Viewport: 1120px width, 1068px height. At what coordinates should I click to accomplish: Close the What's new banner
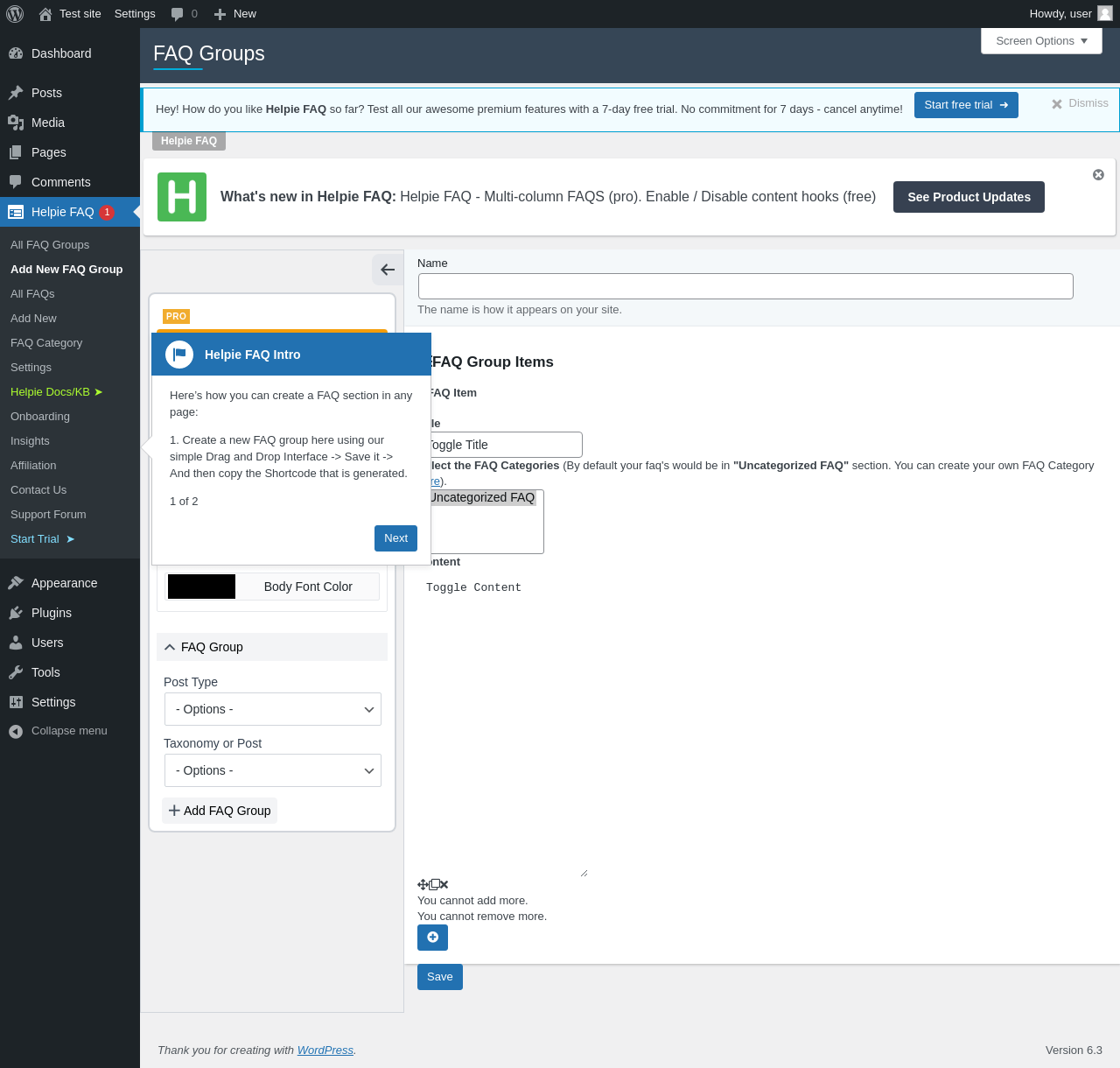1098,175
